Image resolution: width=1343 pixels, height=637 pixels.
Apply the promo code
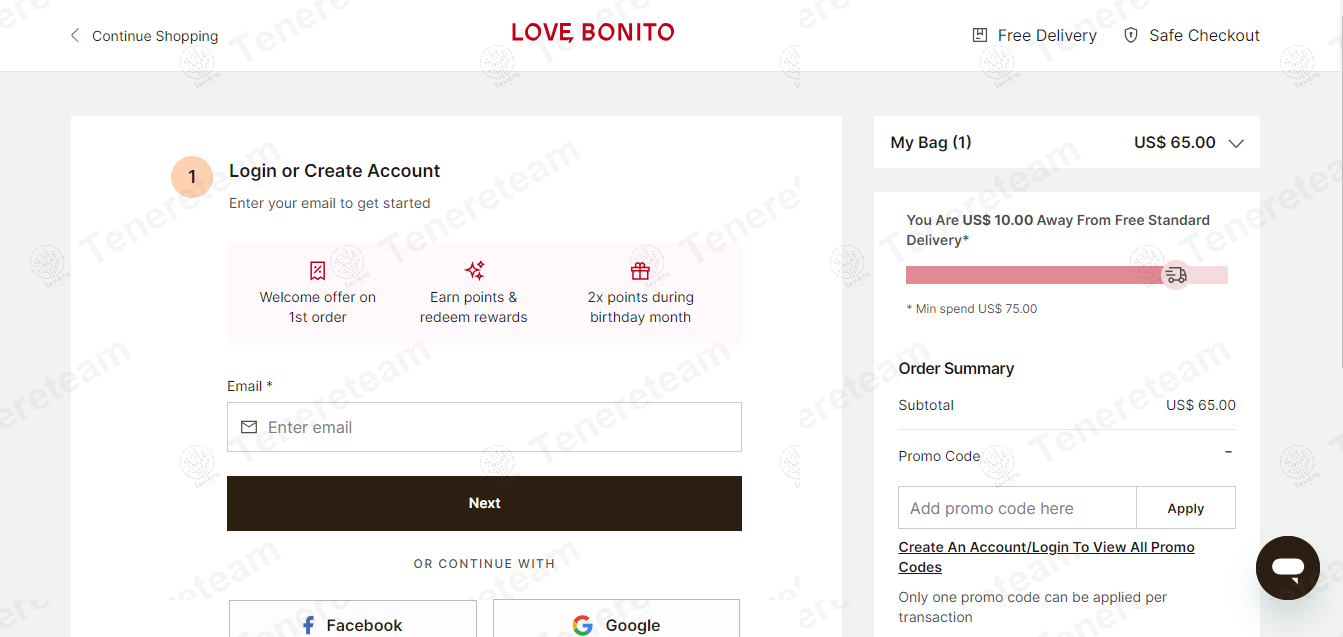[x=1186, y=508]
